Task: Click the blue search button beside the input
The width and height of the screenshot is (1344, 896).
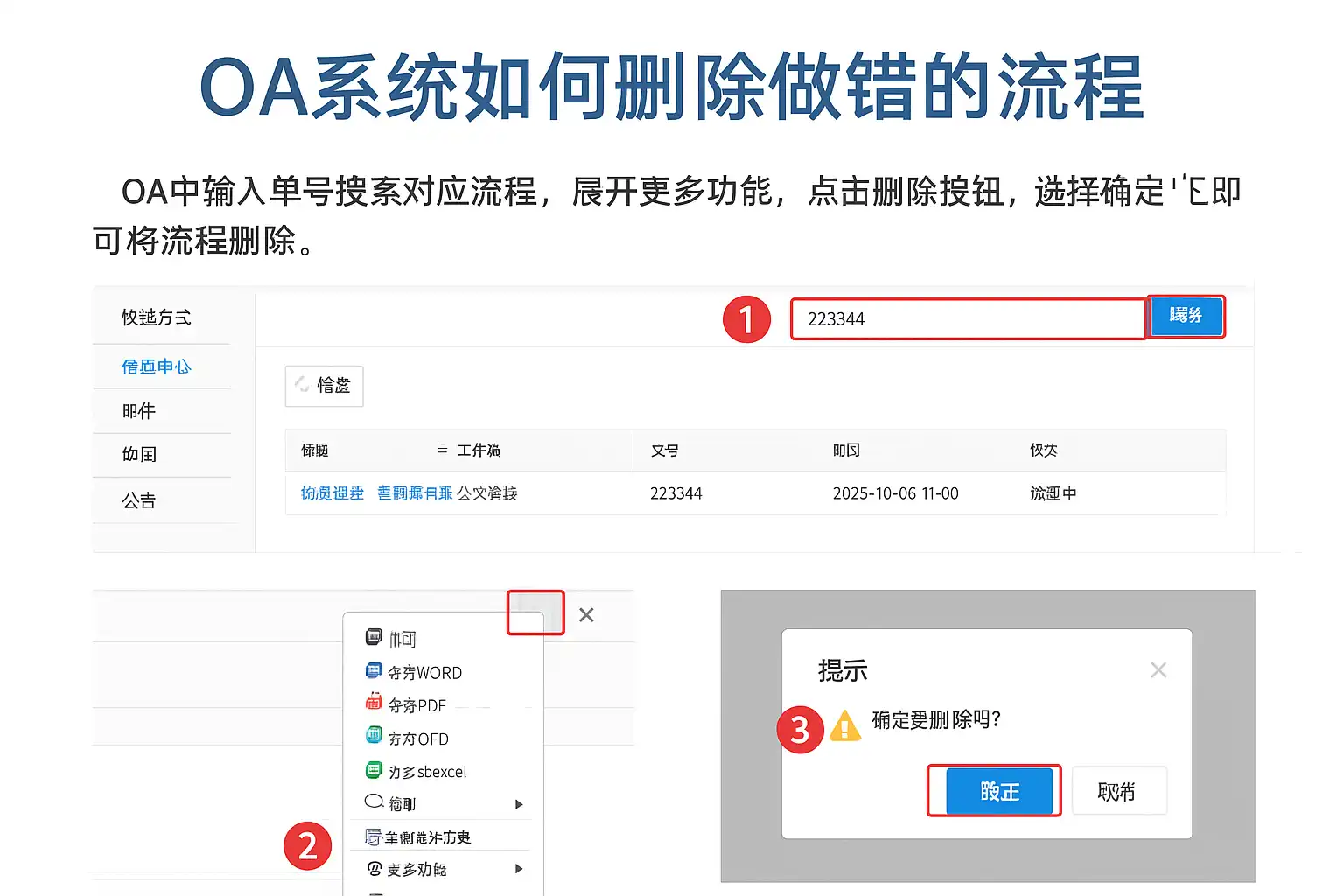Action: [x=1186, y=316]
